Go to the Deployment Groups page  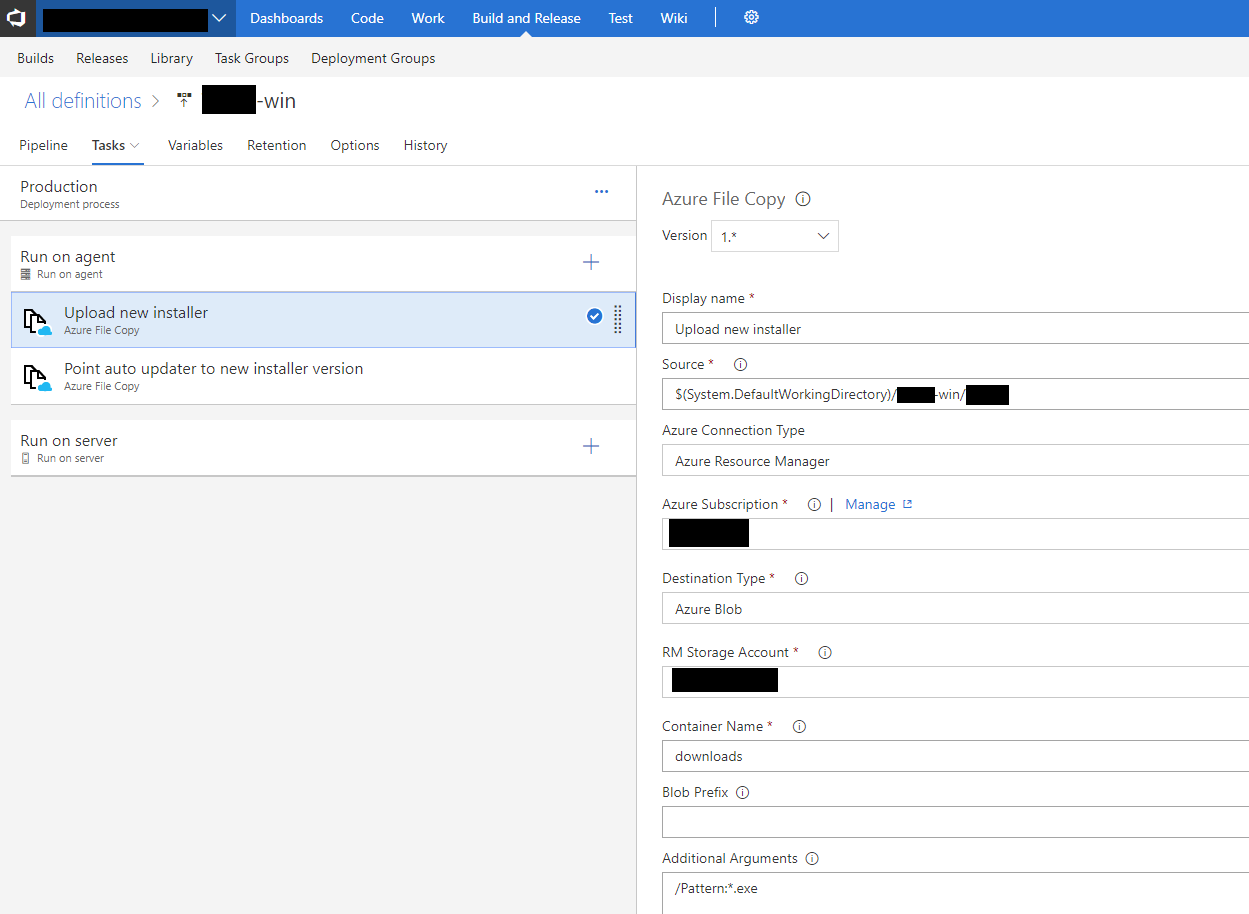pyautogui.click(x=373, y=58)
